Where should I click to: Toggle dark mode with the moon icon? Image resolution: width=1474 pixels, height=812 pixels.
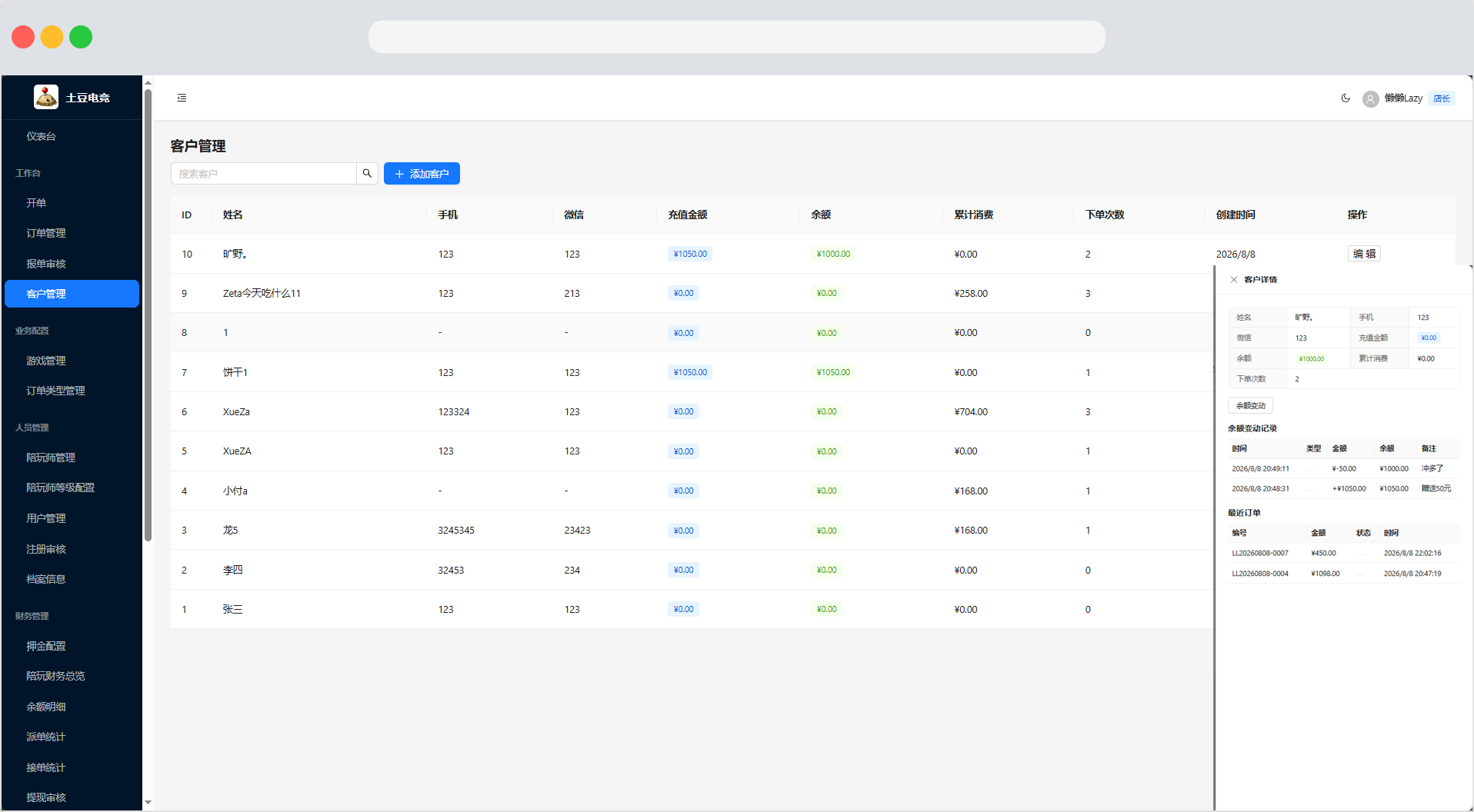click(1346, 98)
